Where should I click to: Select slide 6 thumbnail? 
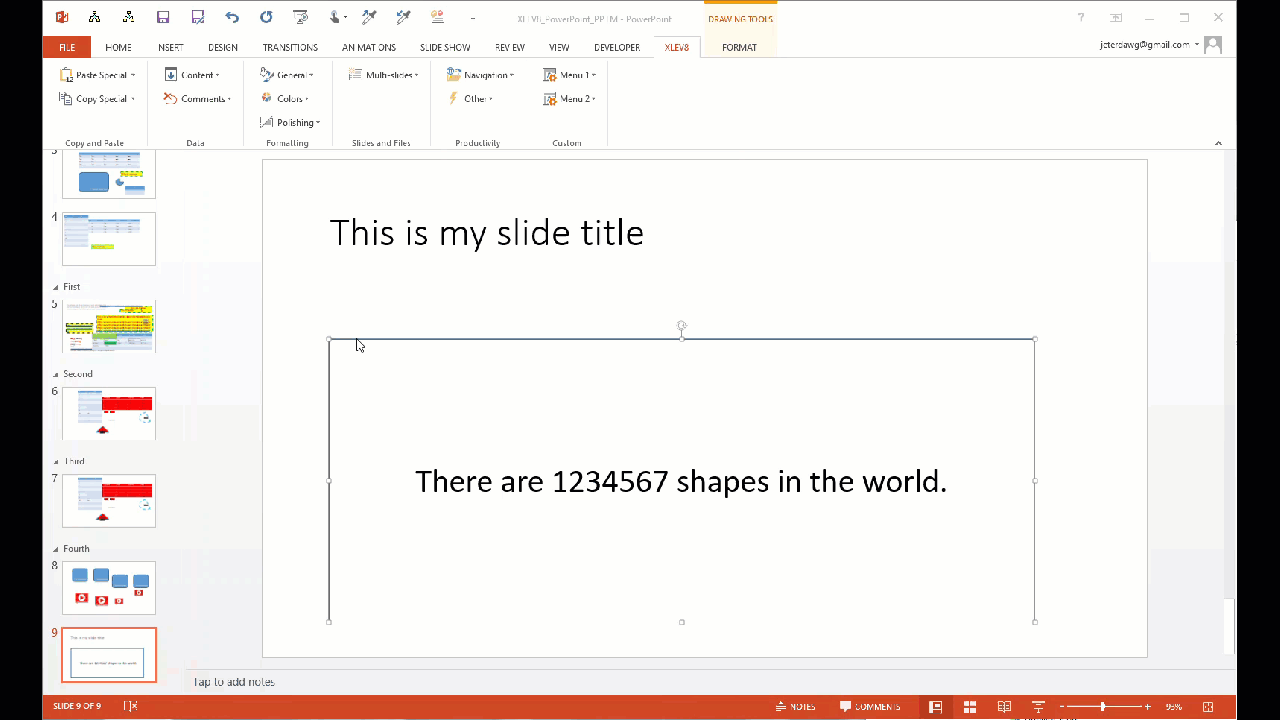pos(109,413)
